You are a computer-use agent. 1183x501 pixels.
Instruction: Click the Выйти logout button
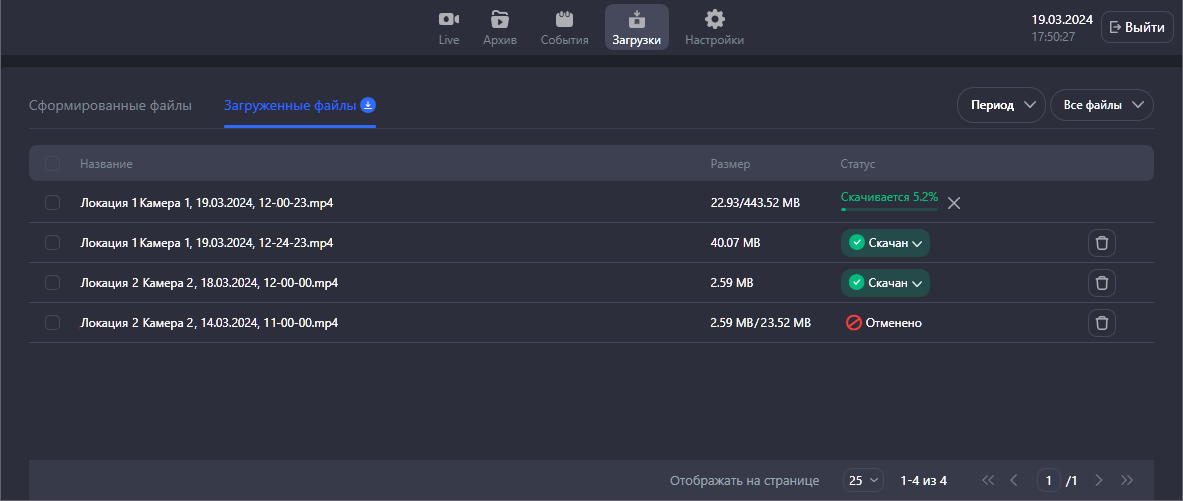point(1137,27)
